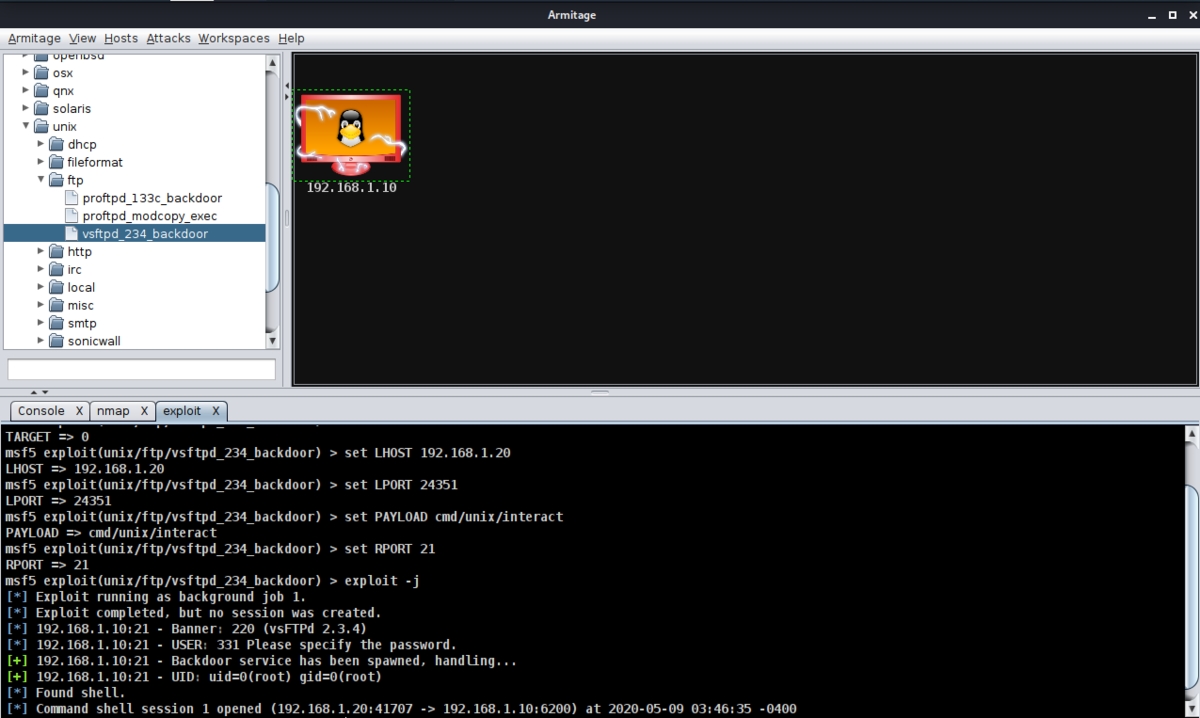The image size is (1200, 718).
Task: Expand the sonicwall subfolder
Action: (41, 341)
